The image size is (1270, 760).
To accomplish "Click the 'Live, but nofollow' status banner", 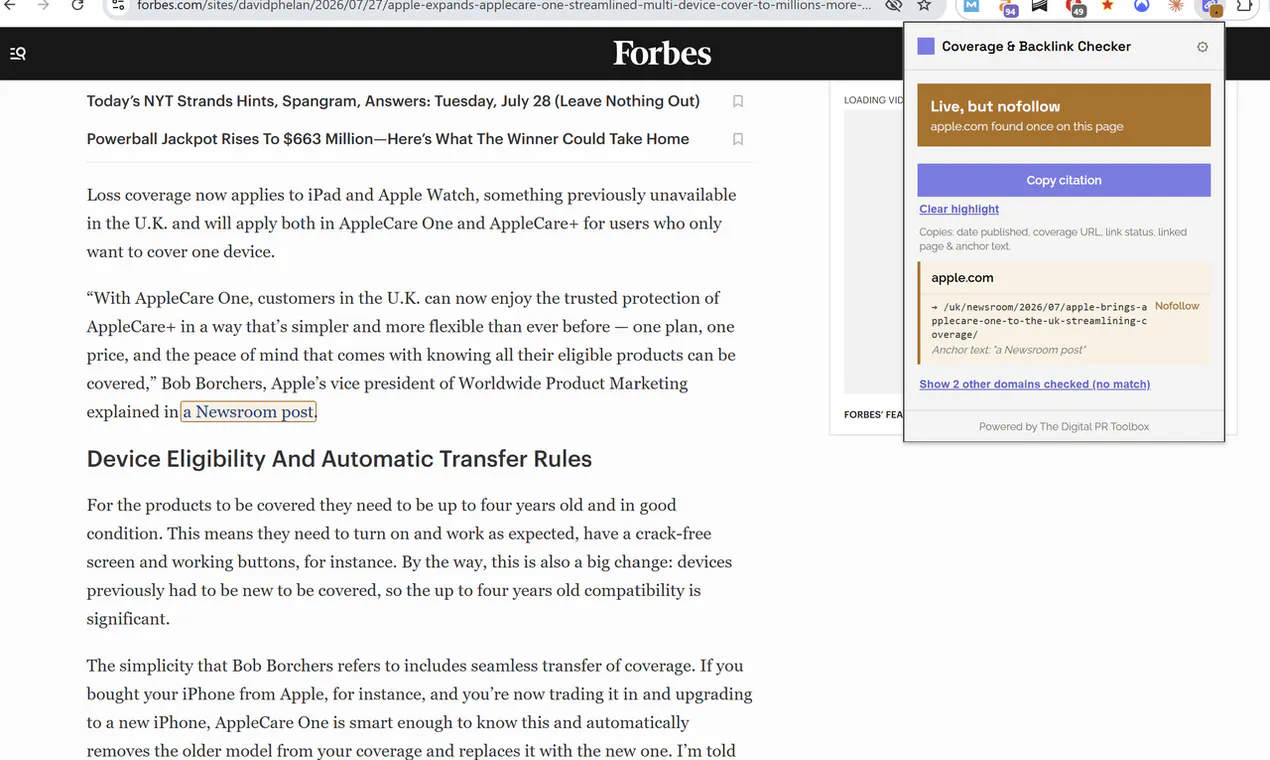I will 1064,115.
